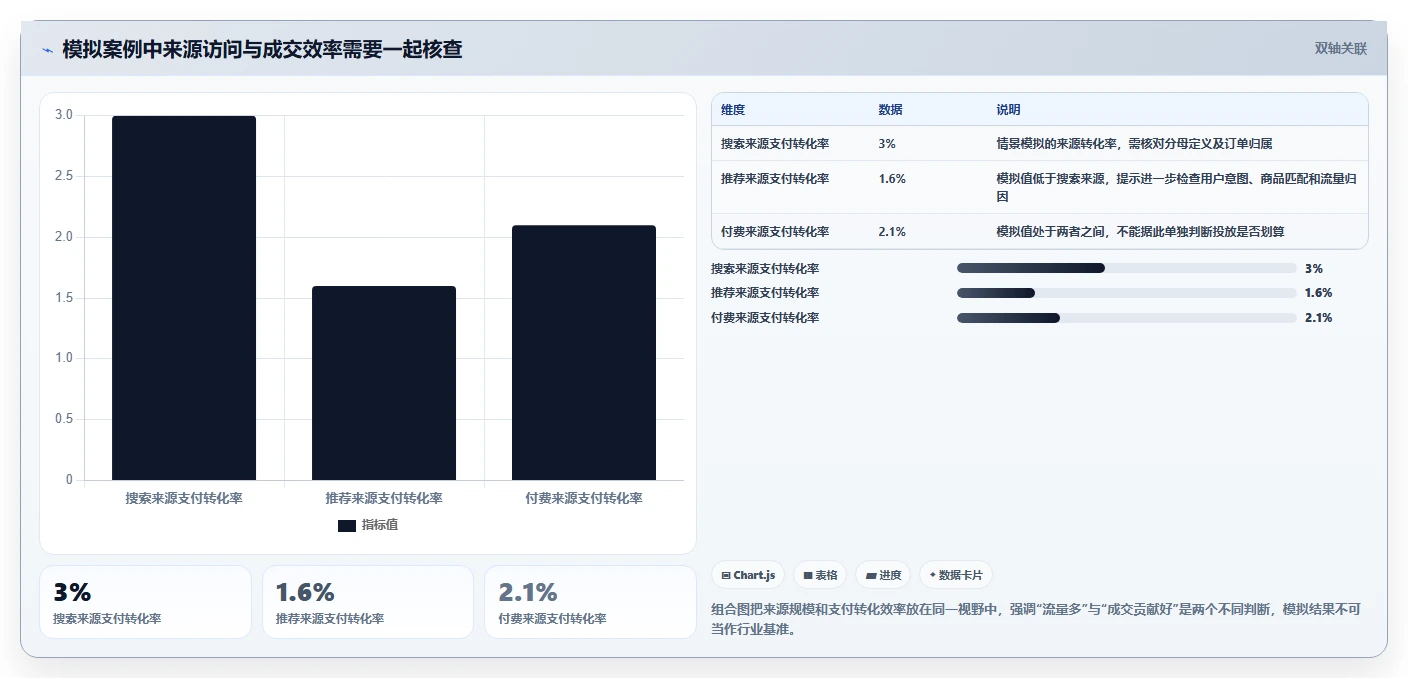Screen dimensions: 1408x678
Task: Click the header icon before the title
Action: click(47, 50)
